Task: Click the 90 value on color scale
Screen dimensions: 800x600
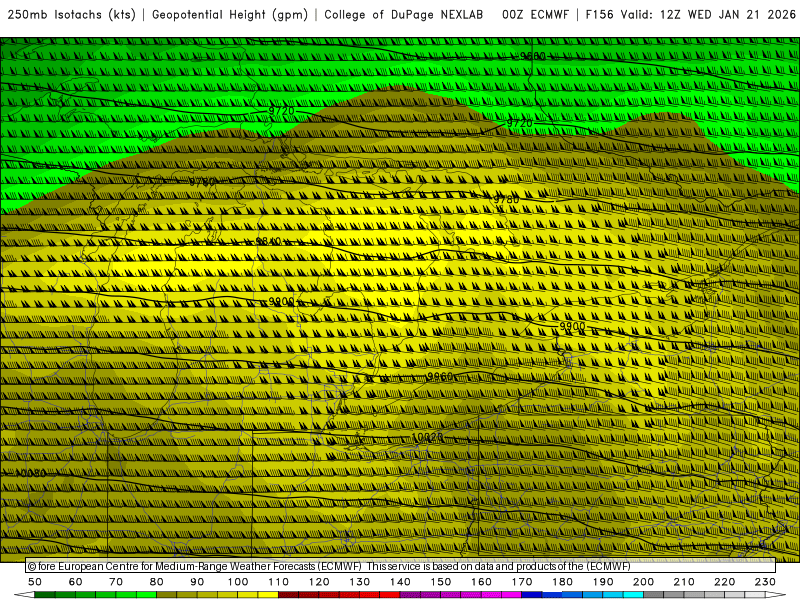Action: pos(197,582)
